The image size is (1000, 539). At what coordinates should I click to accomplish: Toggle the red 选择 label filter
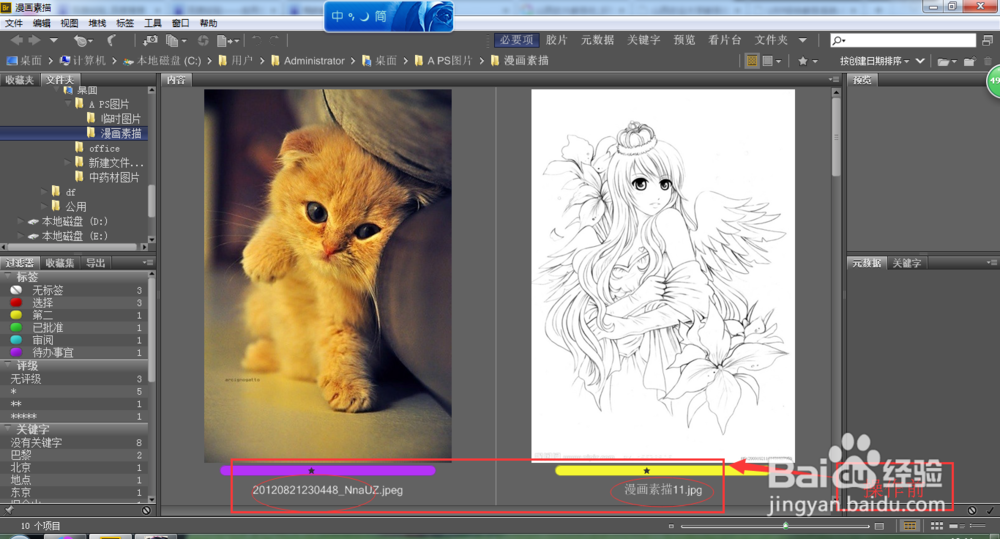click(x=74, y=303)
